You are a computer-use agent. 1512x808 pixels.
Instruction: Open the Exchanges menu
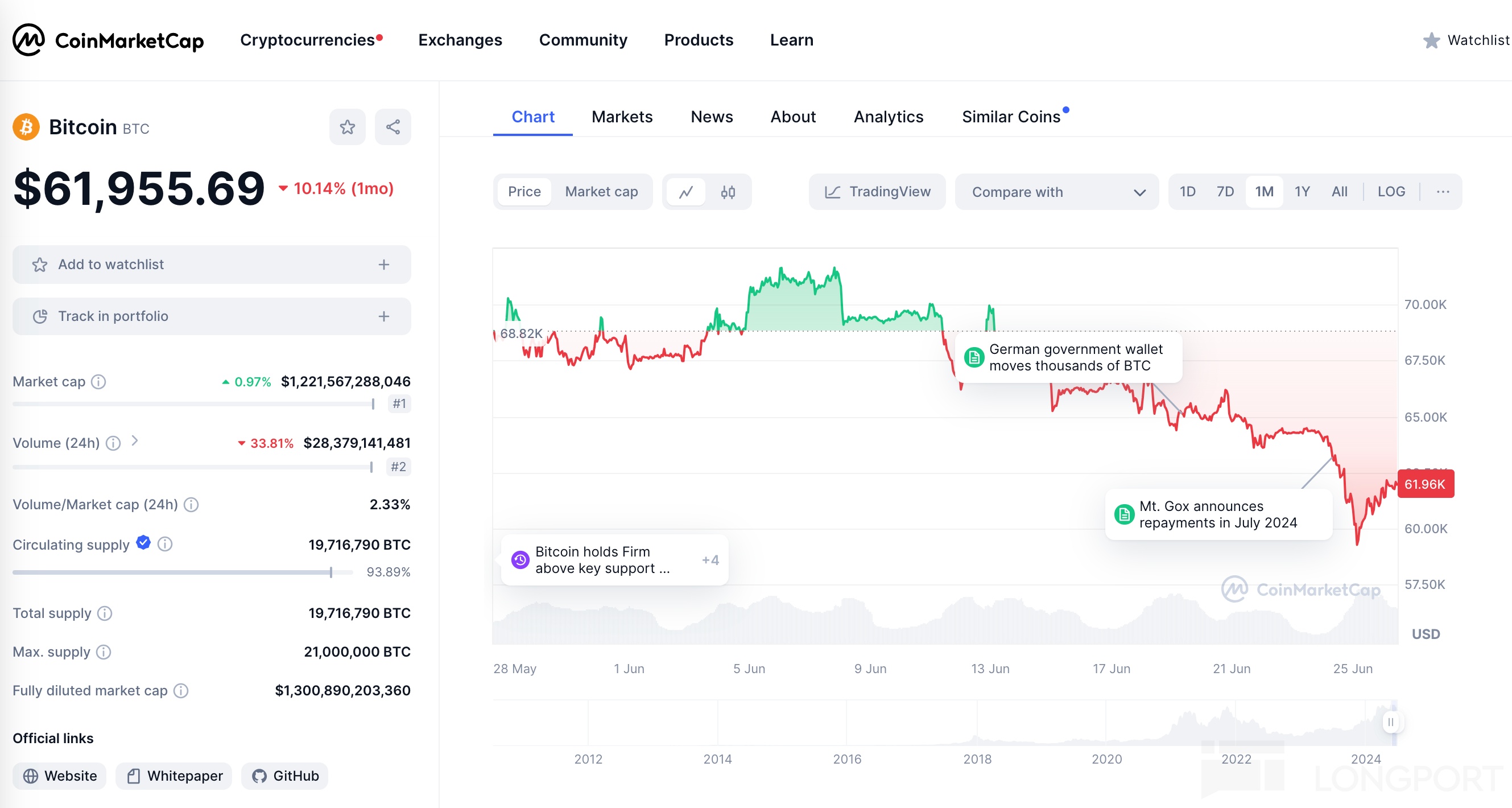460,40
